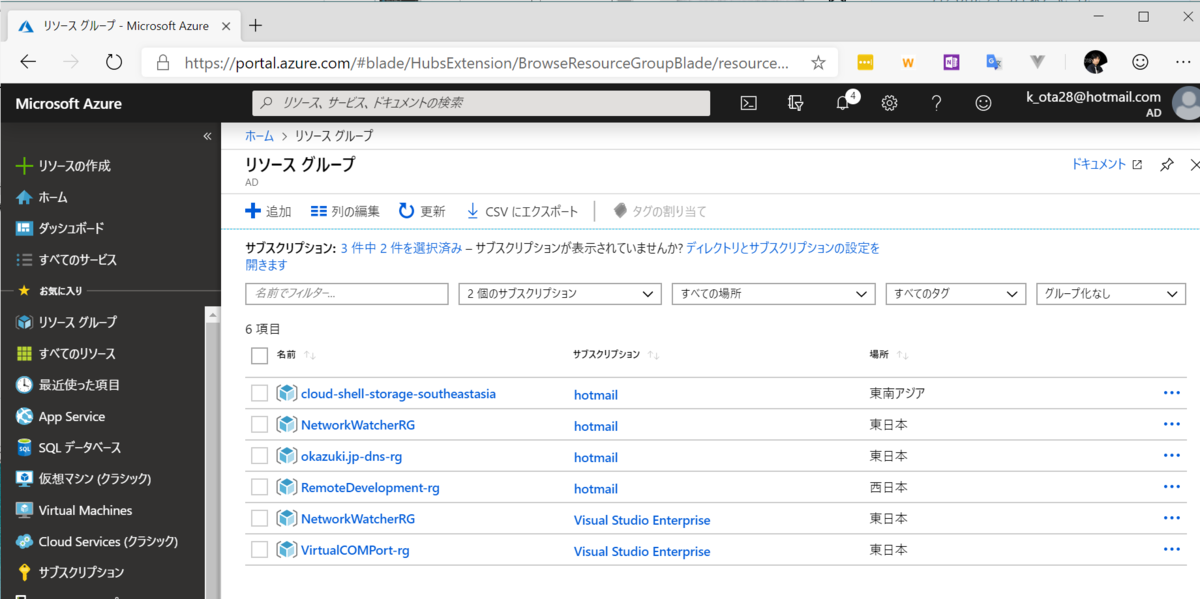
Task: Open the more menu for VirtualCOMPort-rg
Action: point(1172,550)
